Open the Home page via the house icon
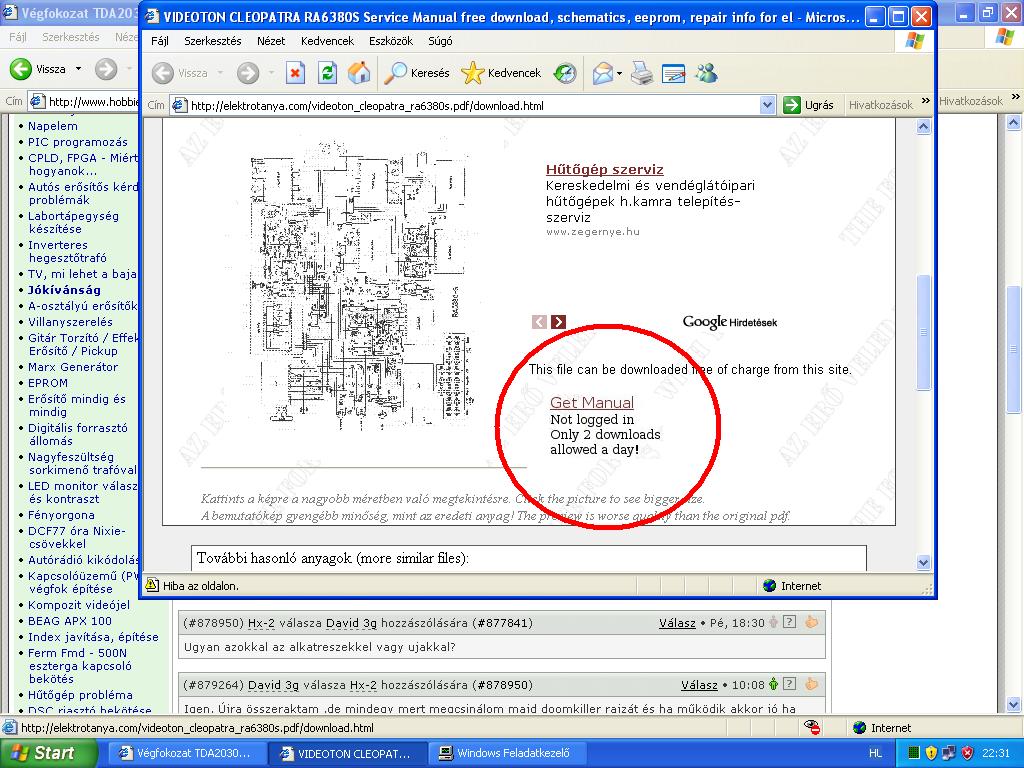1024x768 pixels. point(359,73)
